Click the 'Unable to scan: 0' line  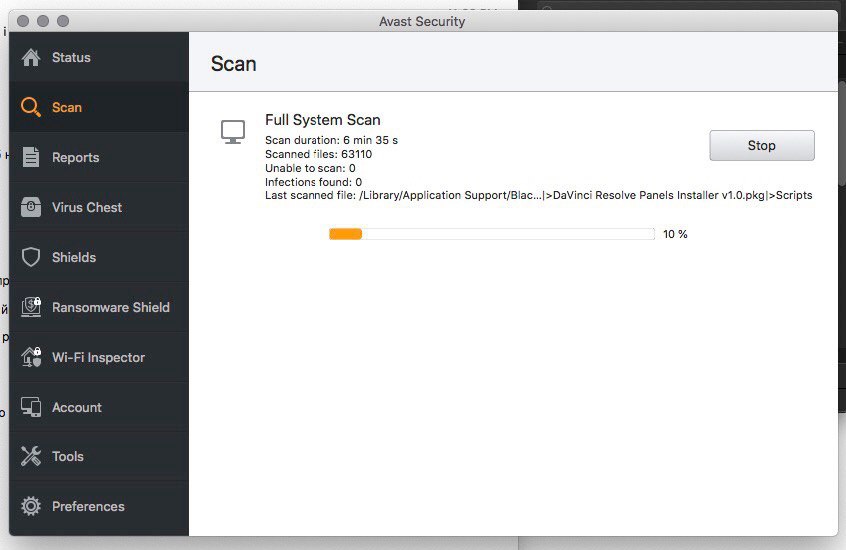point(310,168)
